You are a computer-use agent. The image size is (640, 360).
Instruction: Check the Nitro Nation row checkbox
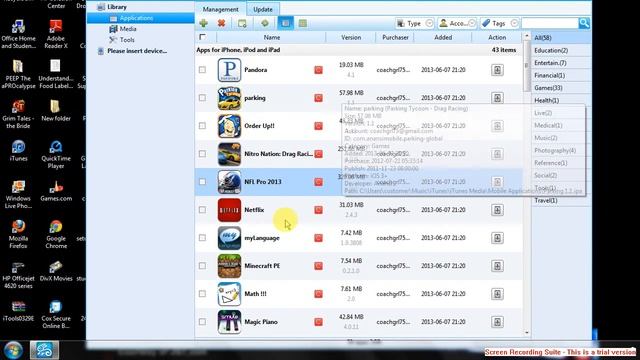coord(202,154)
